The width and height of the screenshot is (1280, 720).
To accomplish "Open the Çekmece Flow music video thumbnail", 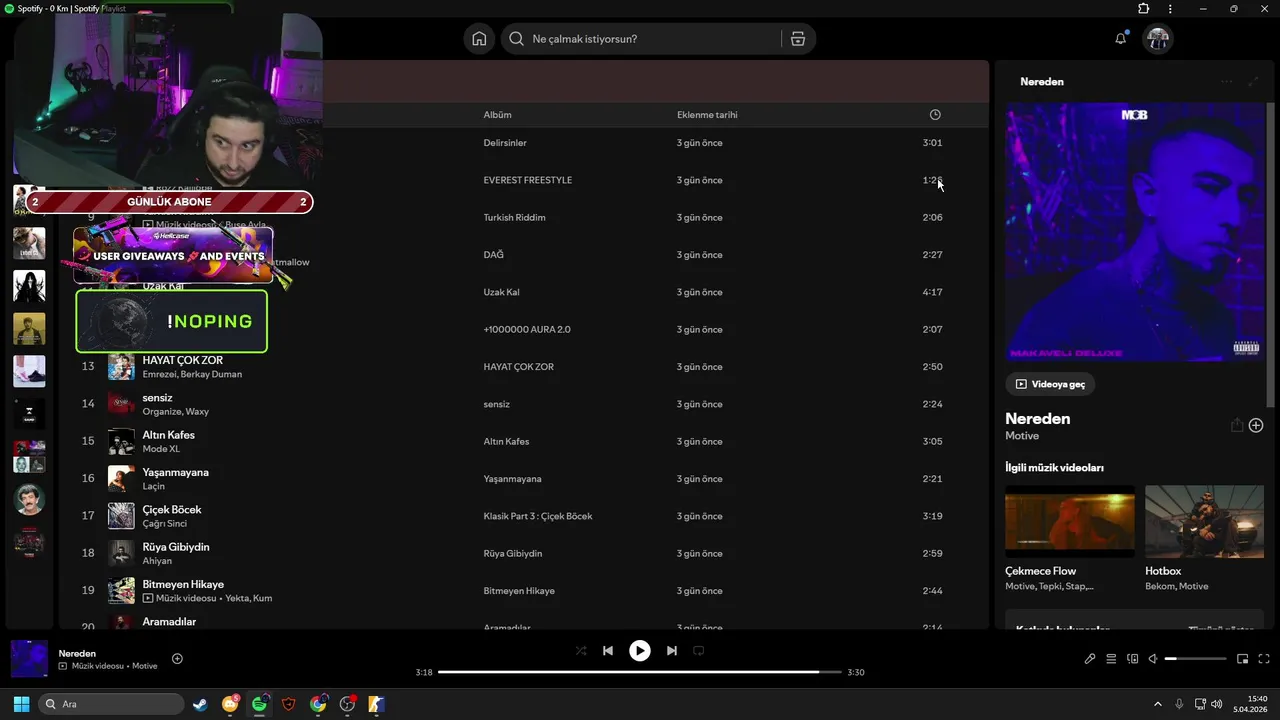I will (1070, 521).
